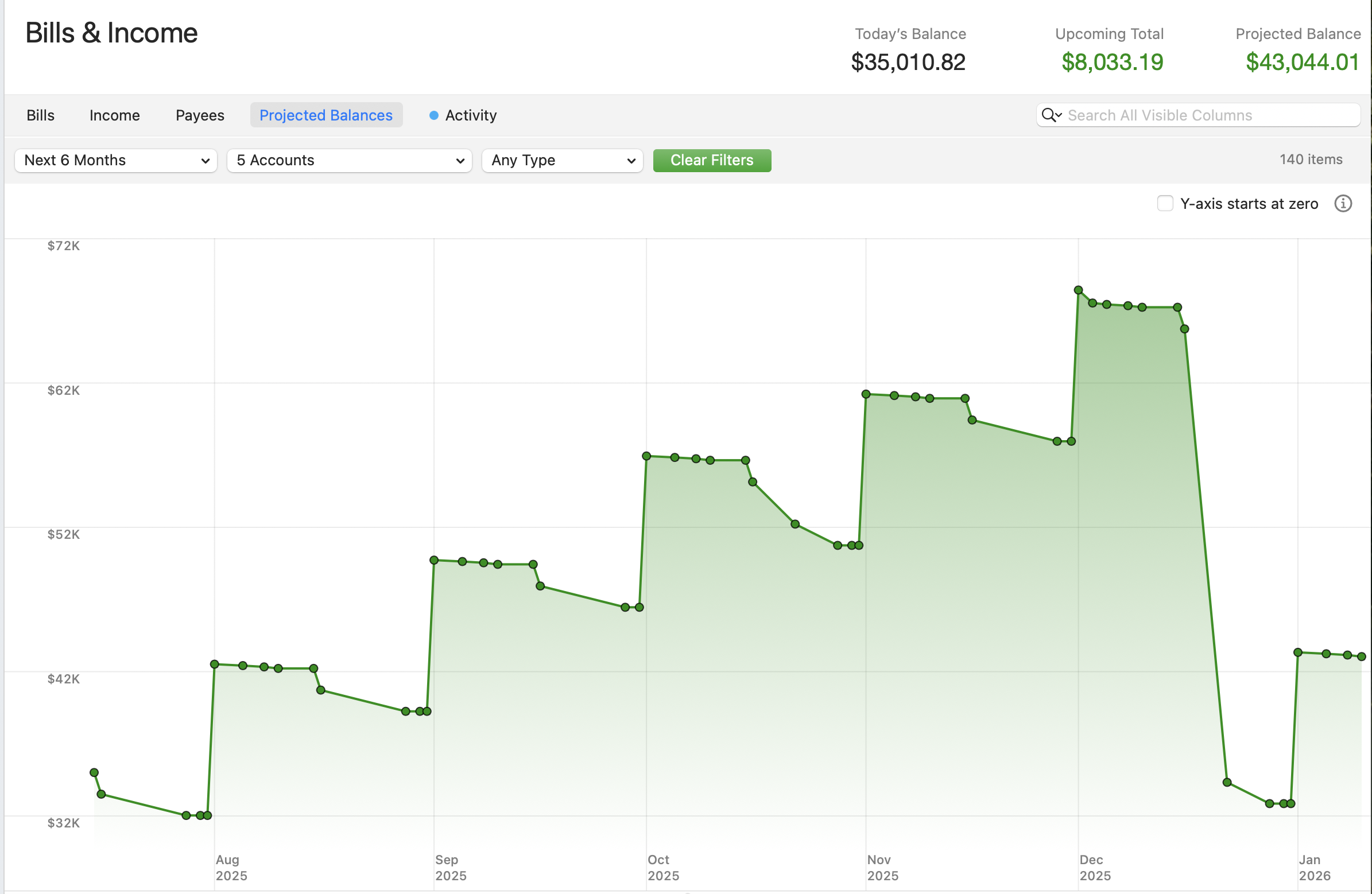
Task: Switch to the Bills tab
Action: tap(40, 115)
